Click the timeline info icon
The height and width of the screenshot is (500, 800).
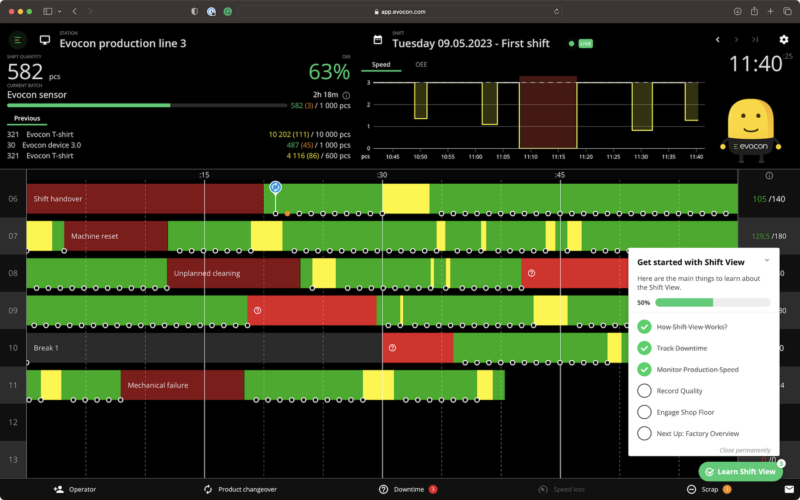[x=769, y=176]
